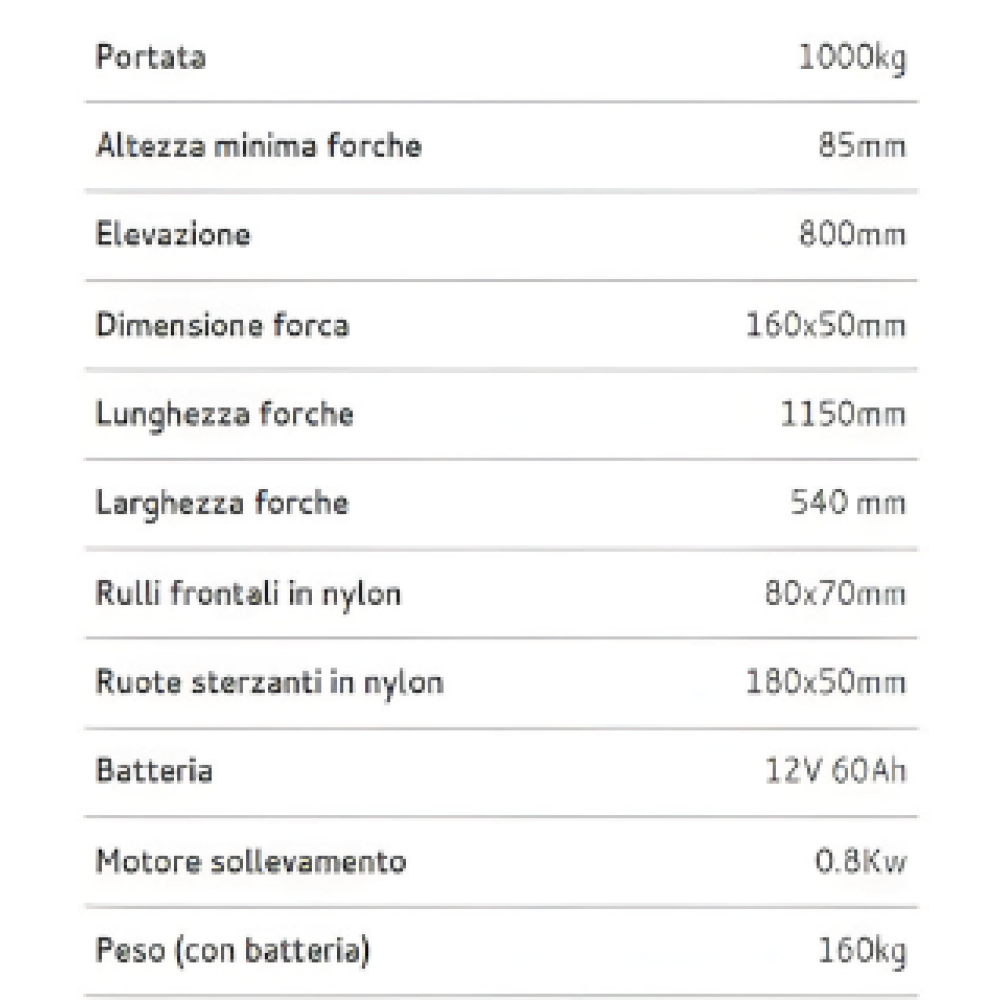This screenshot has width=1000, height=1000.
Task: Click the Batteria row label
Action: tap(154, 770)
